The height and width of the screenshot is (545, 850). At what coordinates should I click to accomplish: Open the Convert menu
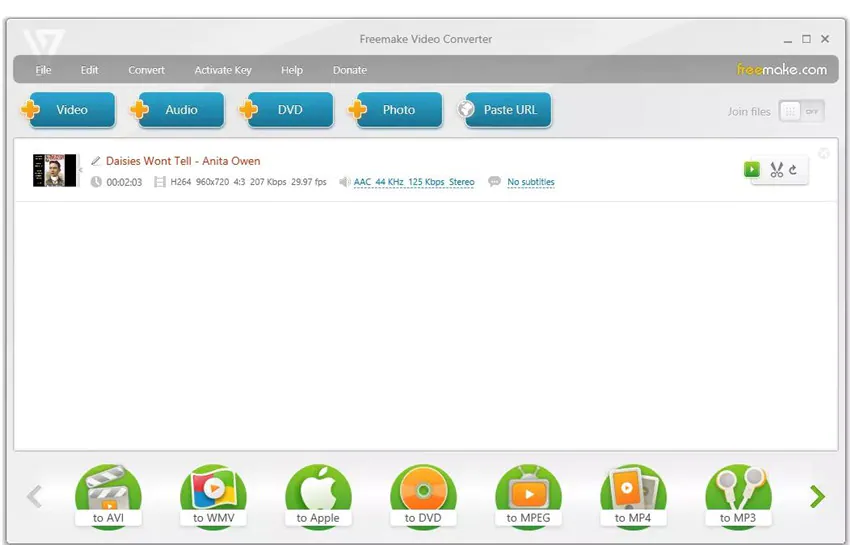click(x=146, y=70)
